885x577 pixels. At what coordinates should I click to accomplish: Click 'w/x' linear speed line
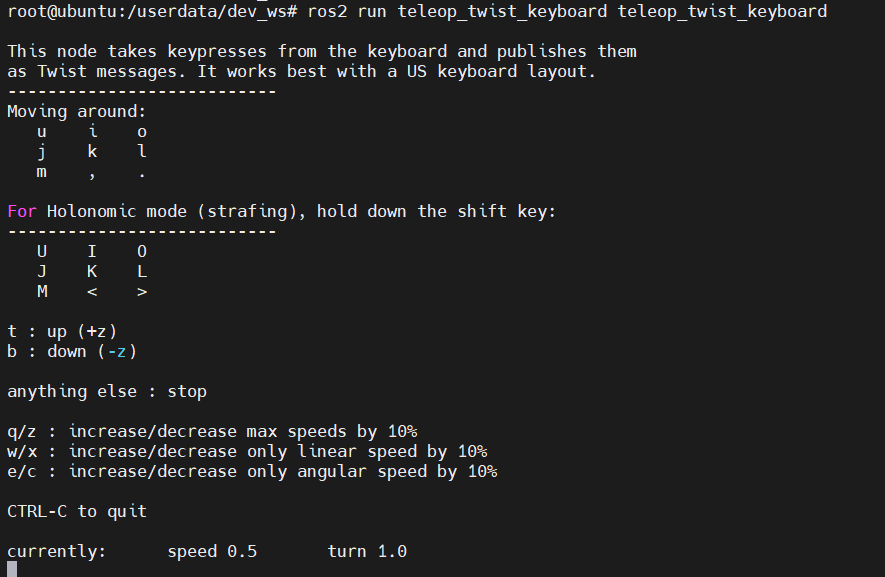(x=247, y=452)
